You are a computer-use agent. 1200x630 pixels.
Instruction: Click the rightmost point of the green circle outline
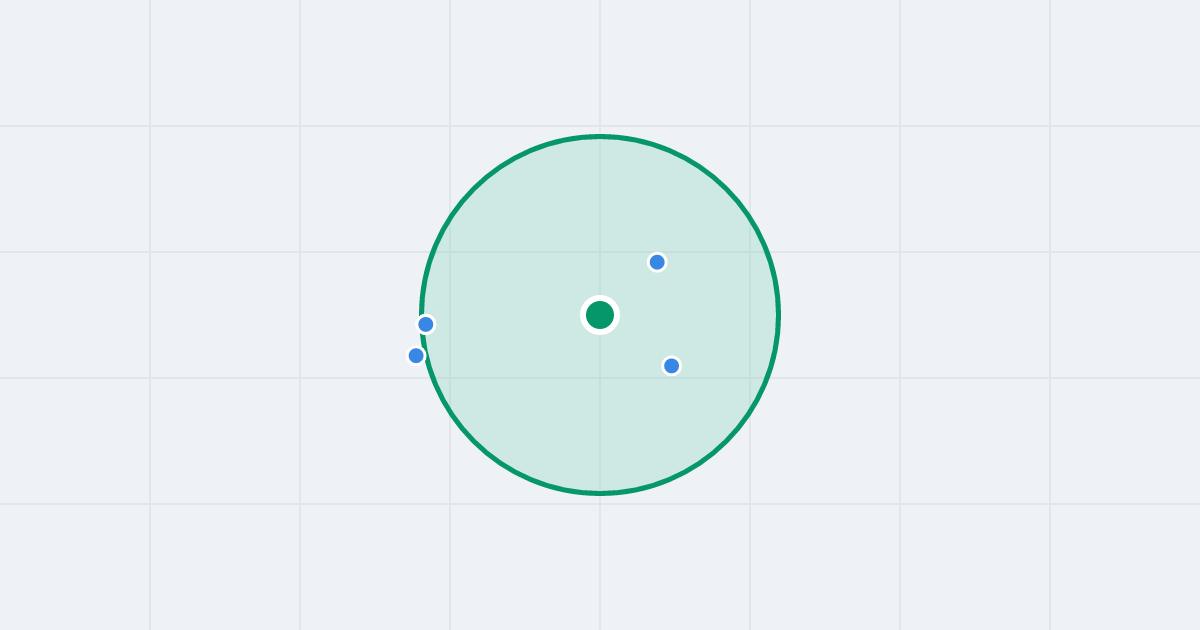click(x=778, y=315)
